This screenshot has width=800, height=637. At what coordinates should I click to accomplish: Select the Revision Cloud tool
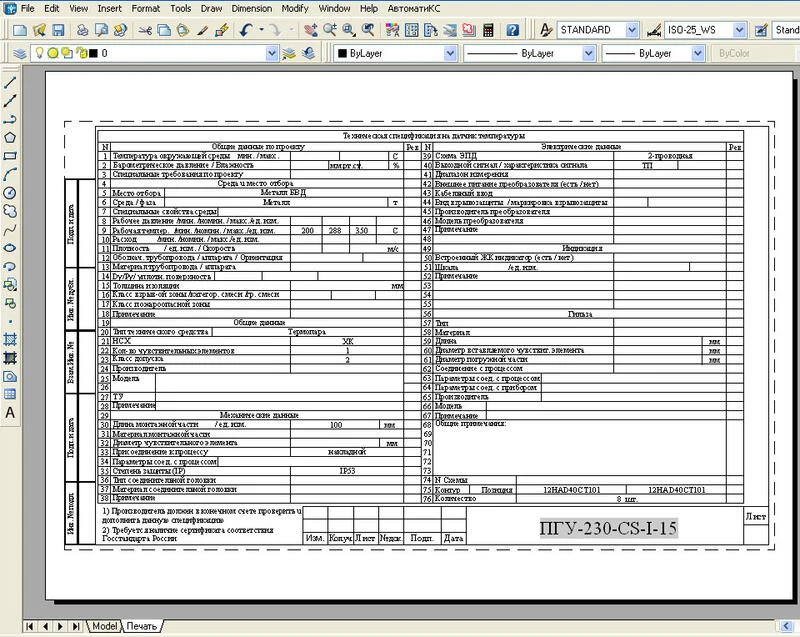coord(10,211)
